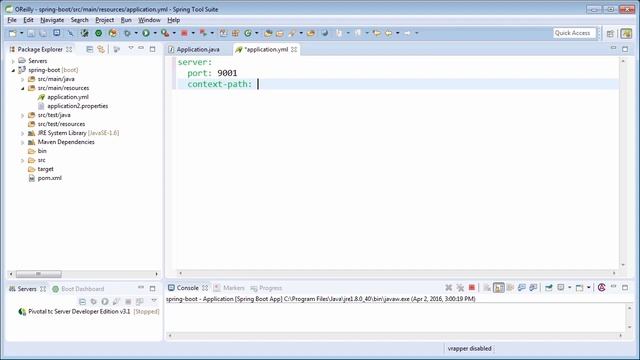Toggle the vrapper disabled status button

(469, 349)
